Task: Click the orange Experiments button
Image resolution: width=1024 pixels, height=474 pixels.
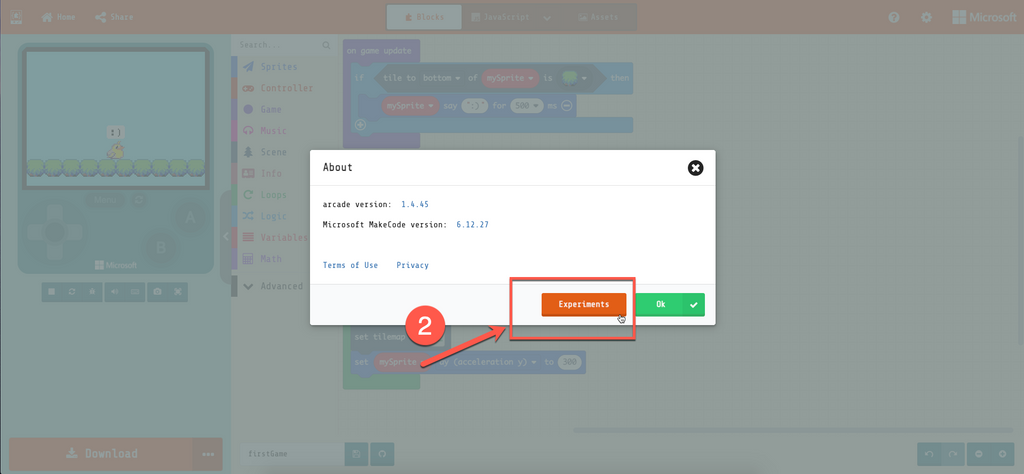Action: point(584,304)
